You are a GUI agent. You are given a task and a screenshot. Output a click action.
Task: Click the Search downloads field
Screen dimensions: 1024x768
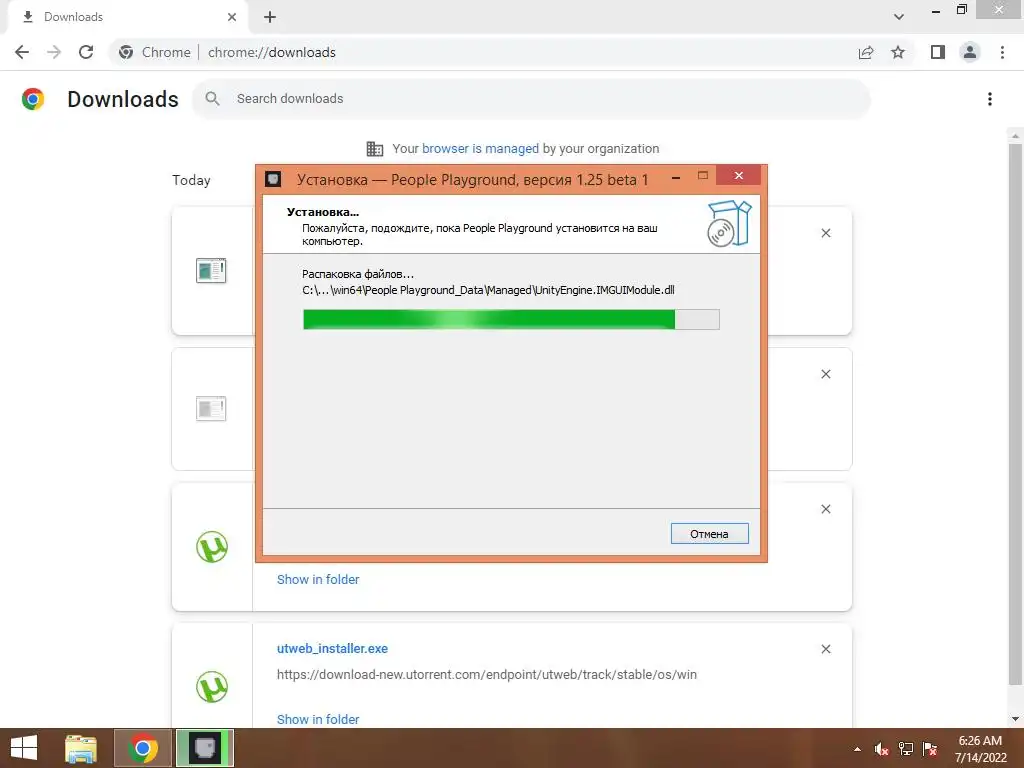tap(532, 99)
